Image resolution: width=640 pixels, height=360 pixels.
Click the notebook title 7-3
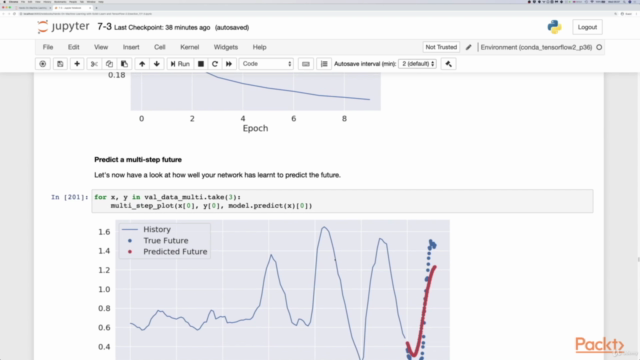(104, 27)
